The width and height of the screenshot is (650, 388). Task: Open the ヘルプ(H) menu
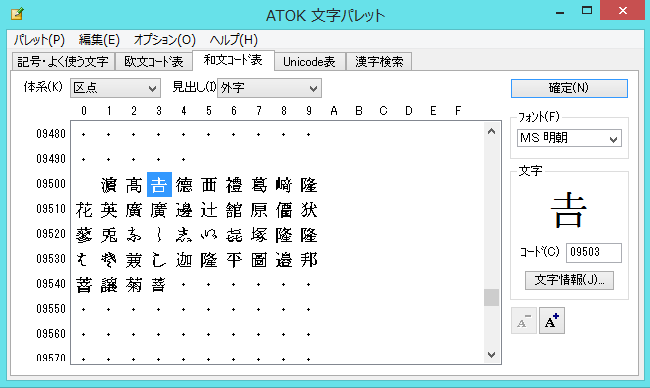233,40
